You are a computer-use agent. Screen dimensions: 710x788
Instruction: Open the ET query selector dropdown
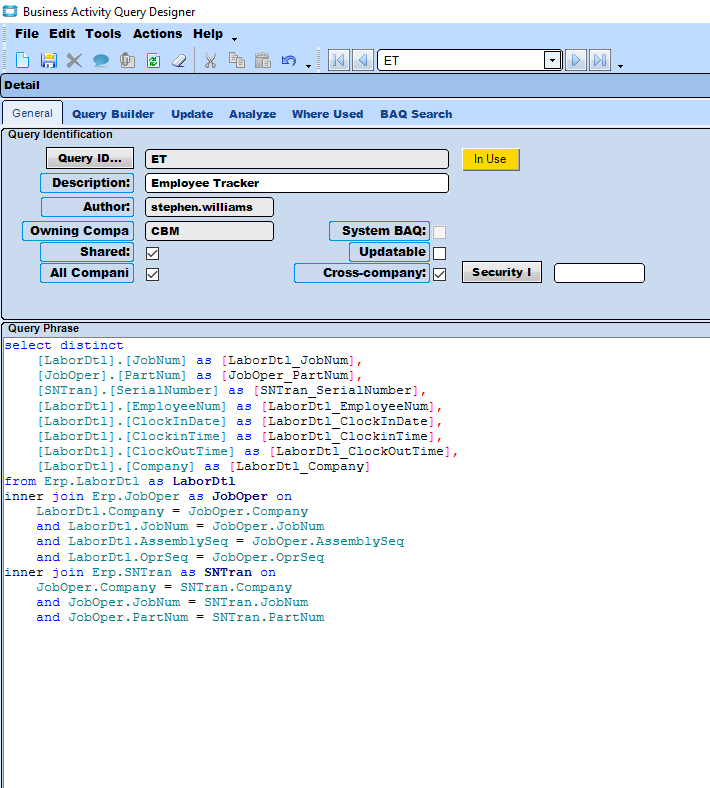coord(552,61)
